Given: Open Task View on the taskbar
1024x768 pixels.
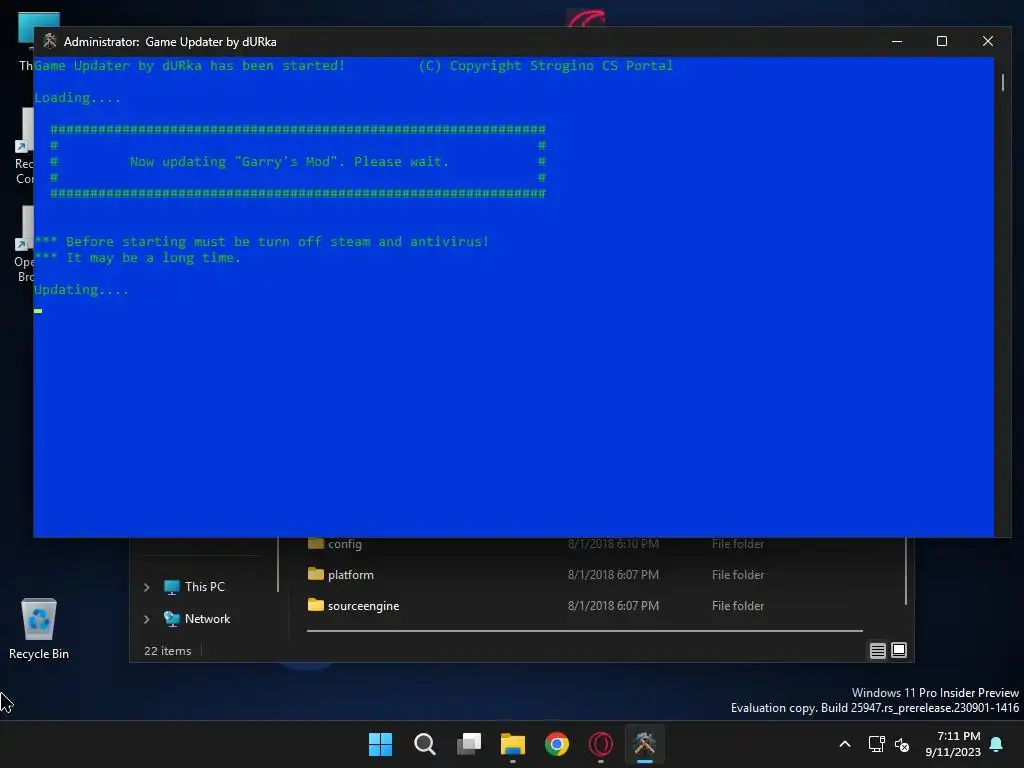Looking at the screenshot, I should 469,744.
